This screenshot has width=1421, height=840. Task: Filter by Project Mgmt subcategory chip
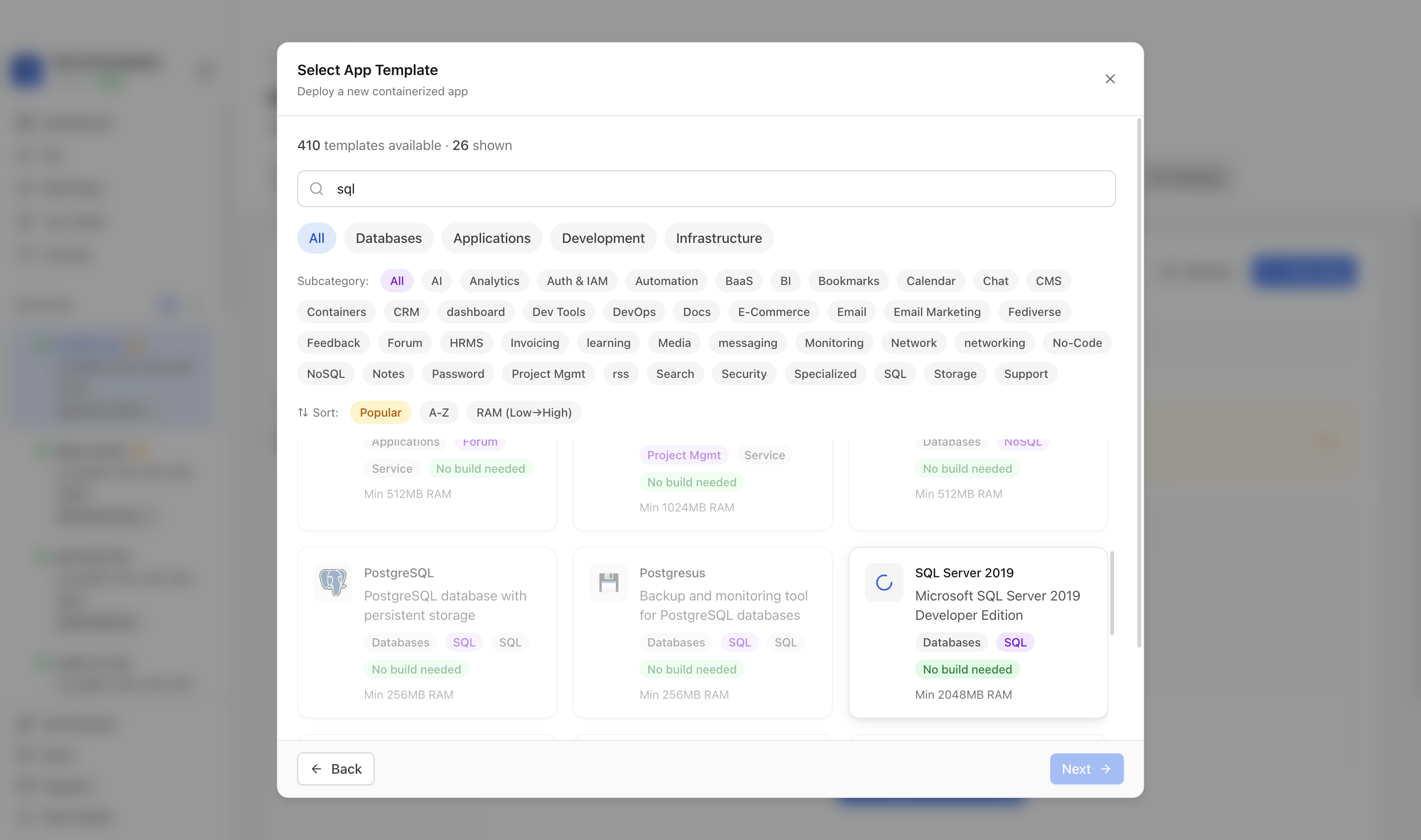tap(548, 374)
